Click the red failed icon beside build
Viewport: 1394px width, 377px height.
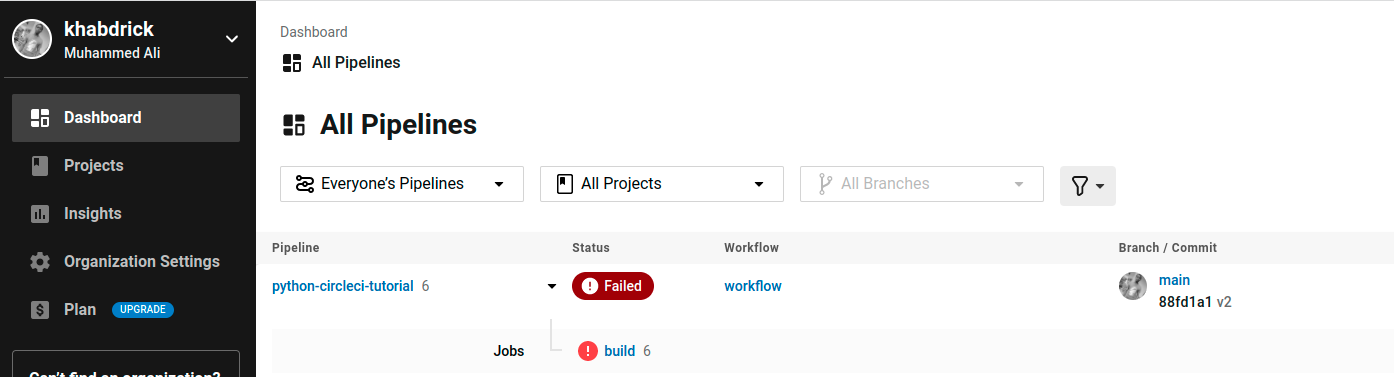coord(588,351)
